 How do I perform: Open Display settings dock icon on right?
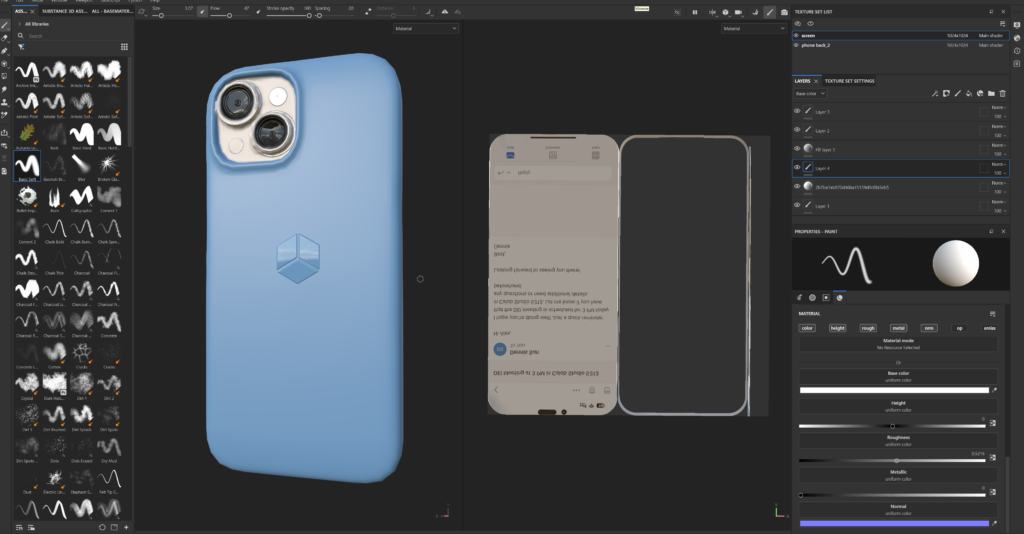(1017, 25)
